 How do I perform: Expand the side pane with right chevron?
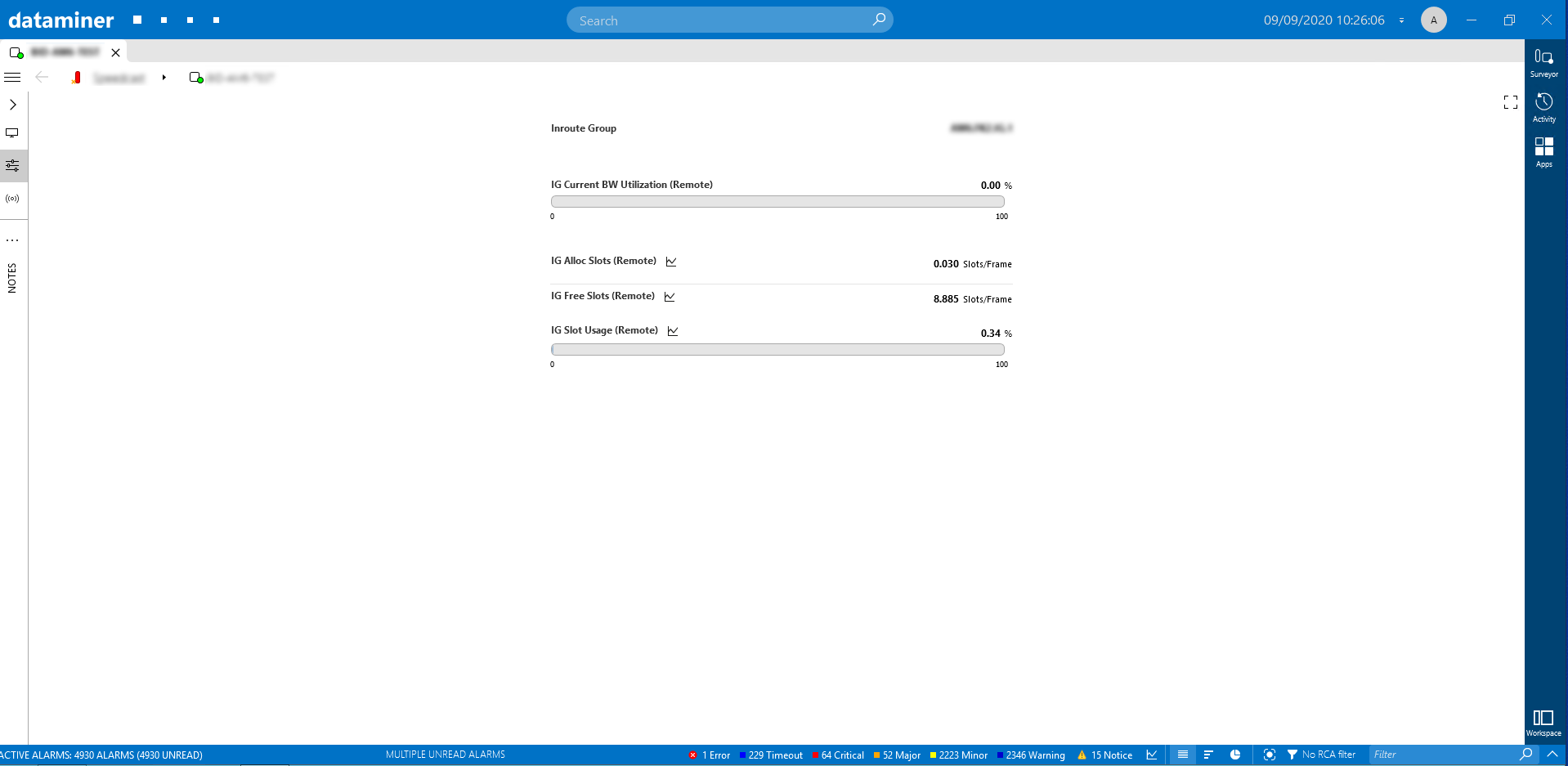pyautogui.click(x=13, y=105)
